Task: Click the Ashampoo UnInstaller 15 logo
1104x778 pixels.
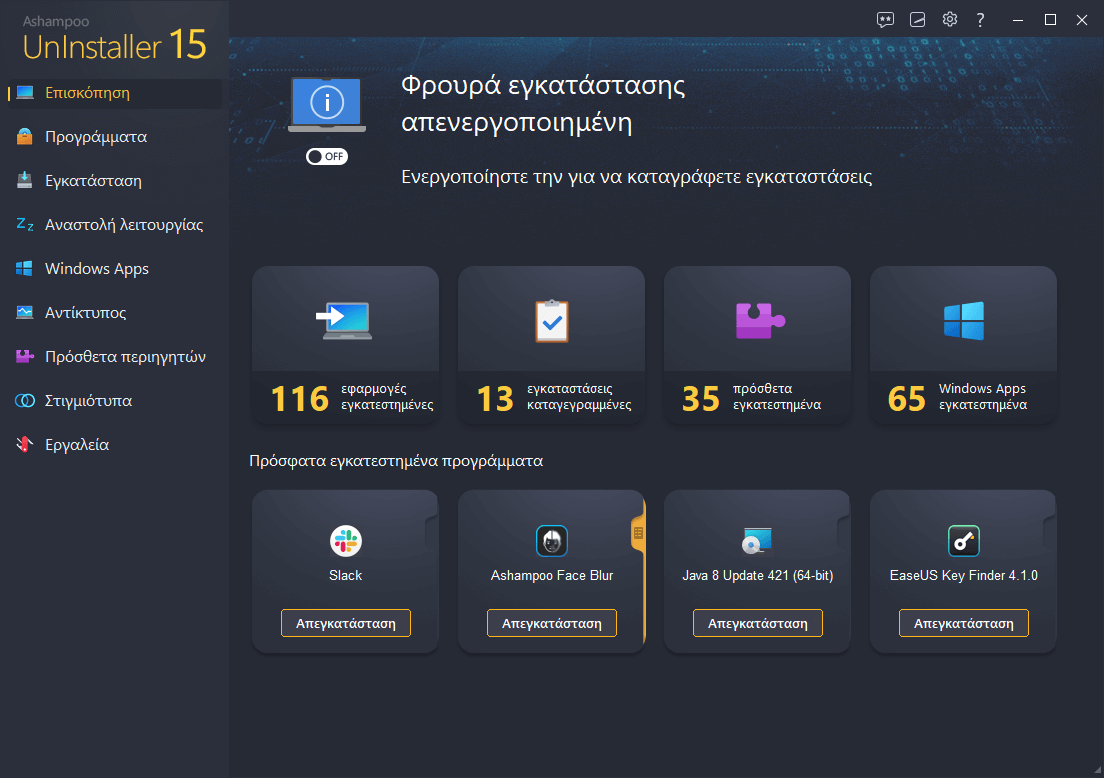Action: [114, 39]
